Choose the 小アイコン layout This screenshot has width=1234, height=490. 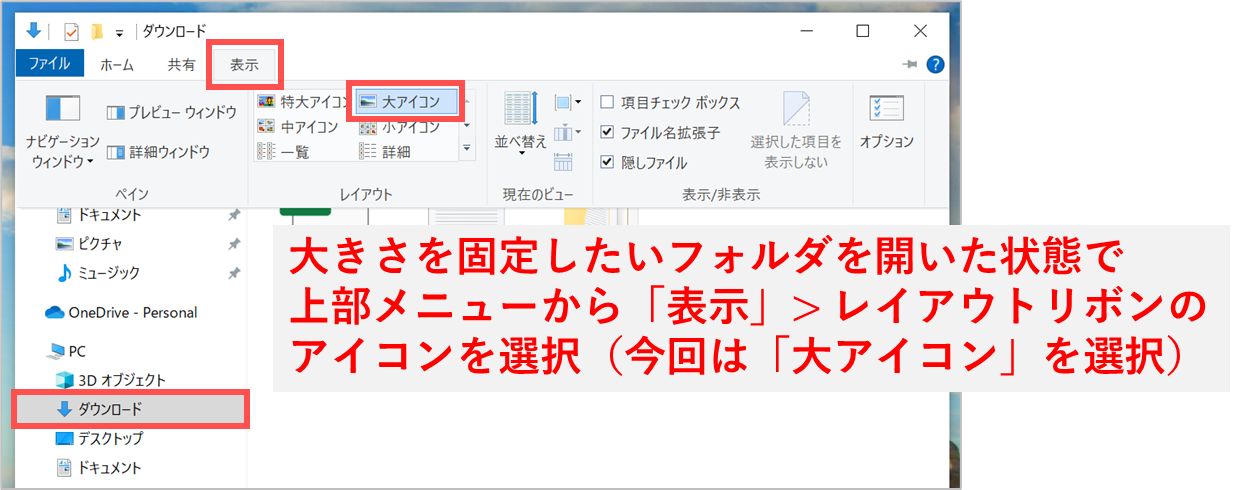(x=399, y=127)
